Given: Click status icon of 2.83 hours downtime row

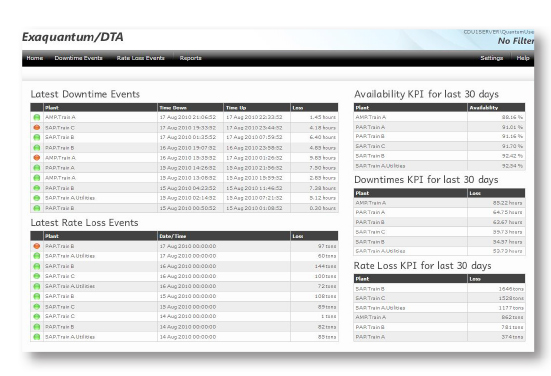Looking at the screenshot, I should pyautogui.click(x=37, y=178).
